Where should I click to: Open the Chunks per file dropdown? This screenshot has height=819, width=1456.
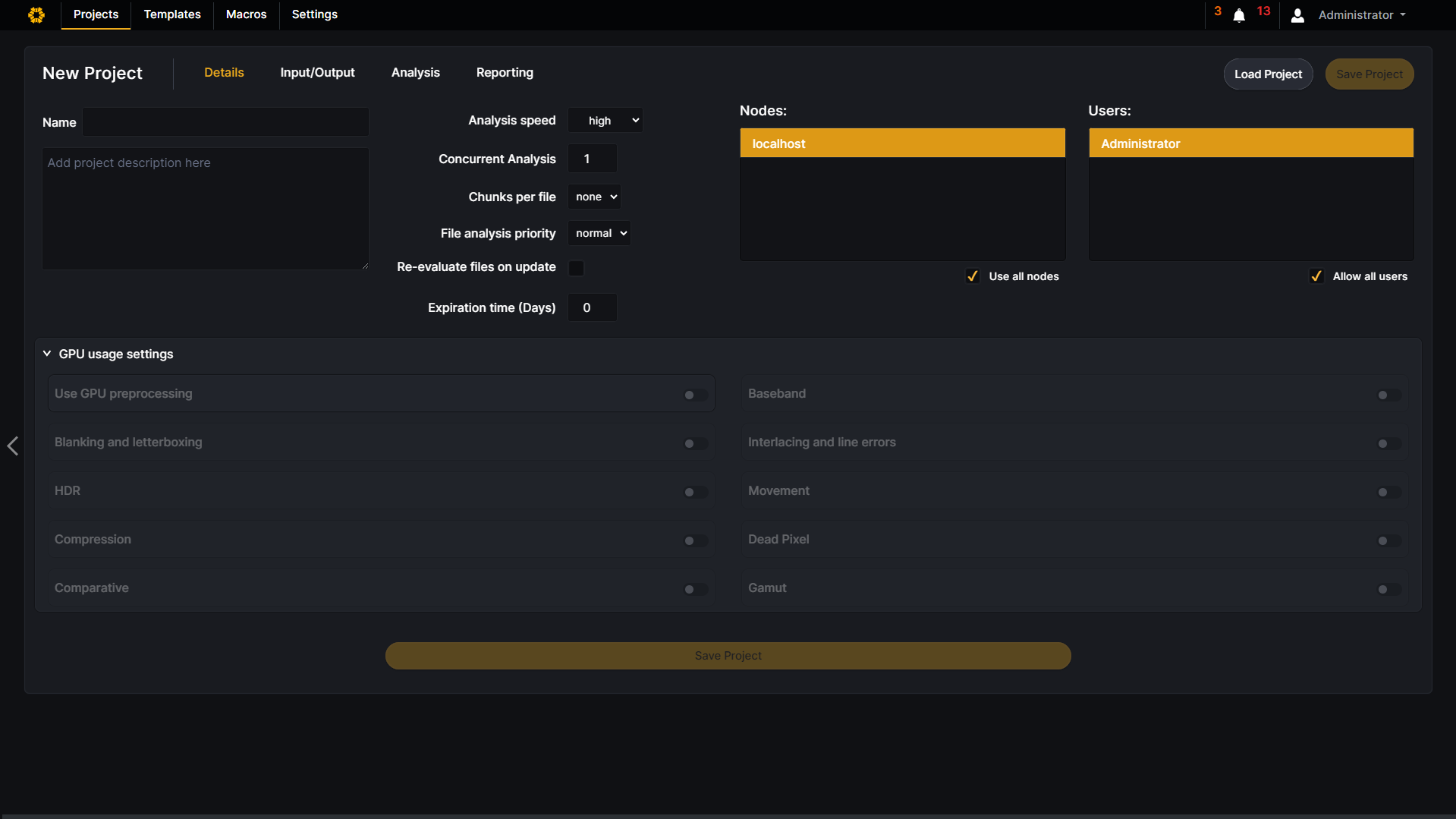coord(594,197)
